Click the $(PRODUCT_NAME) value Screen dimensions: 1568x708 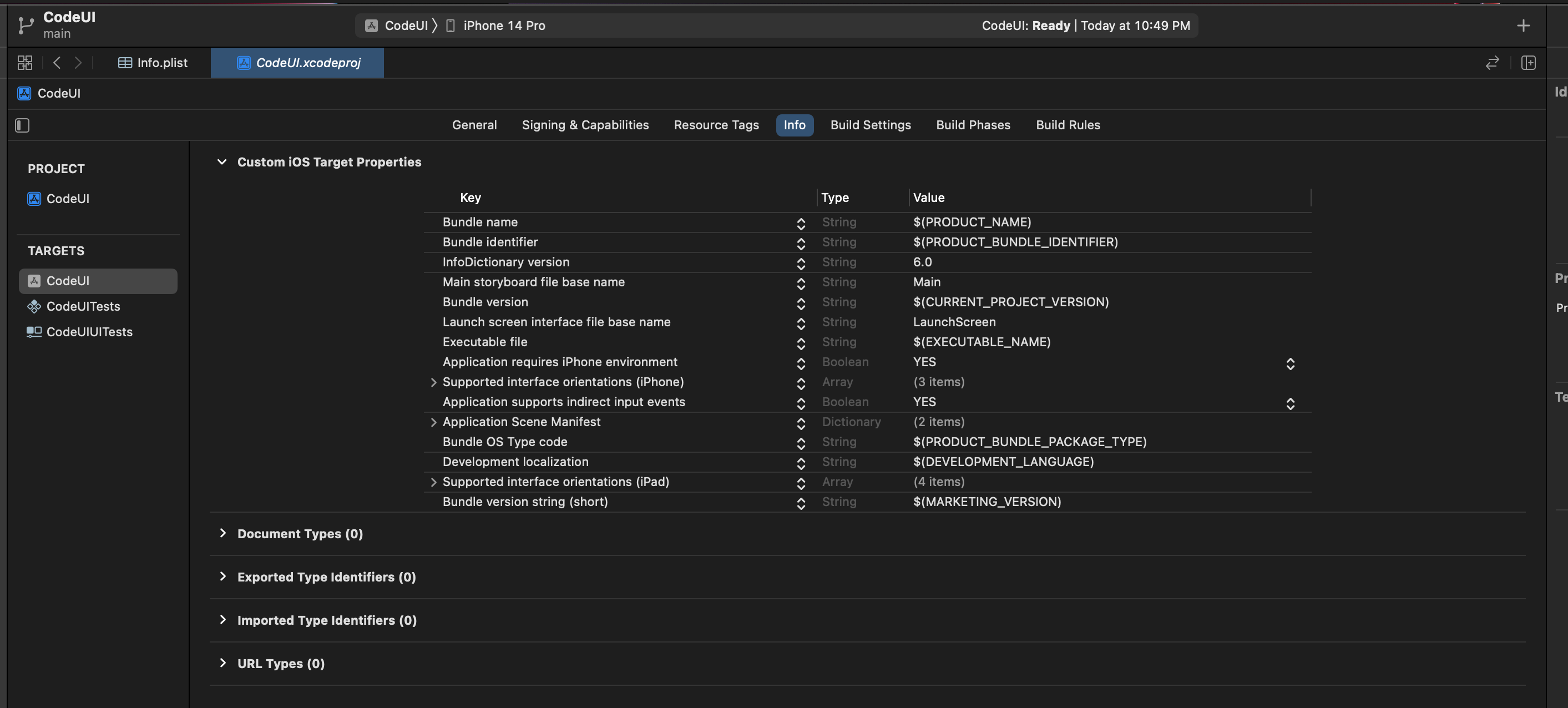click(x=972, y=222)
